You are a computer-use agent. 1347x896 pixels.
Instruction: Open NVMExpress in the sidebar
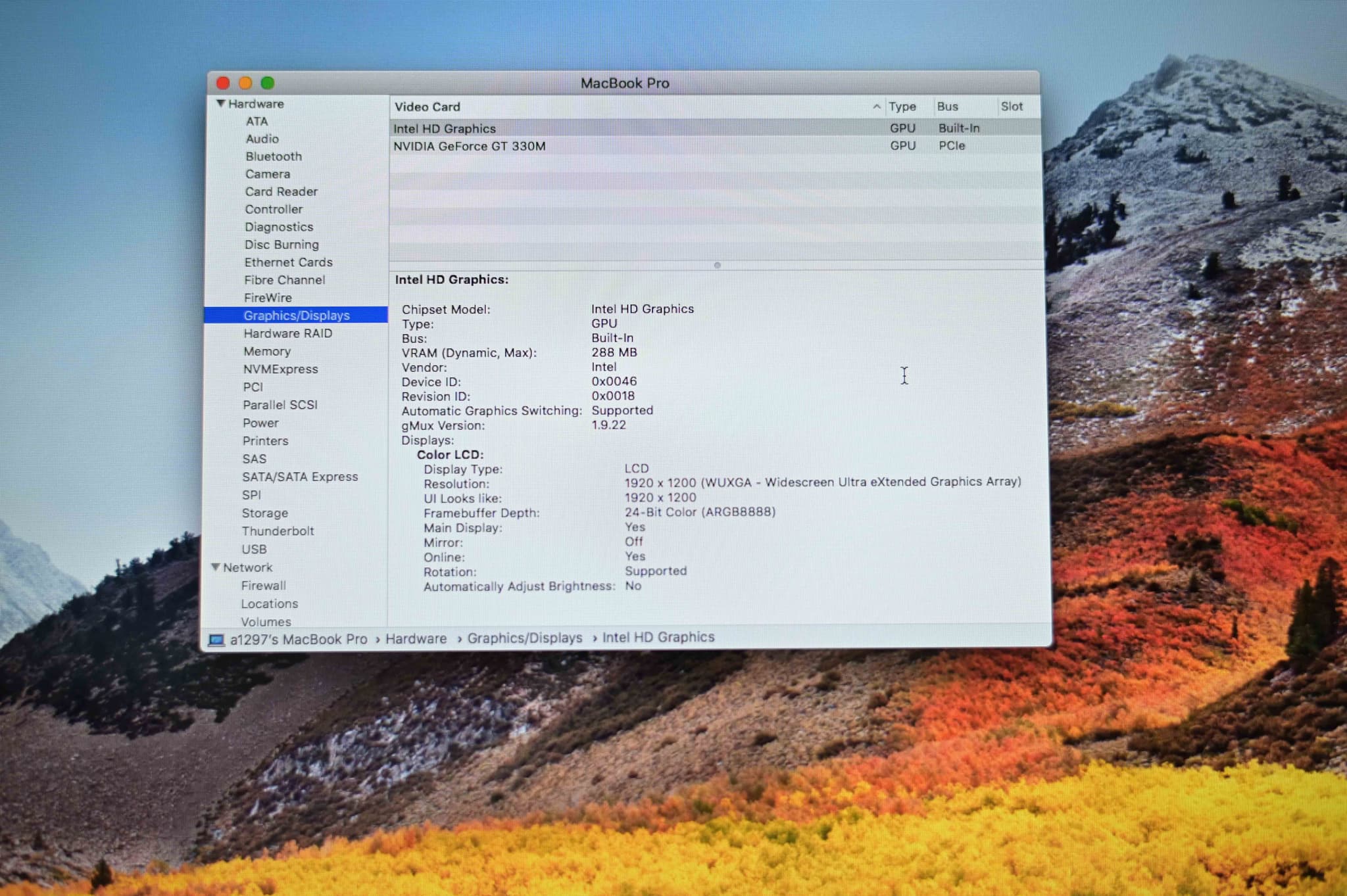281,369
